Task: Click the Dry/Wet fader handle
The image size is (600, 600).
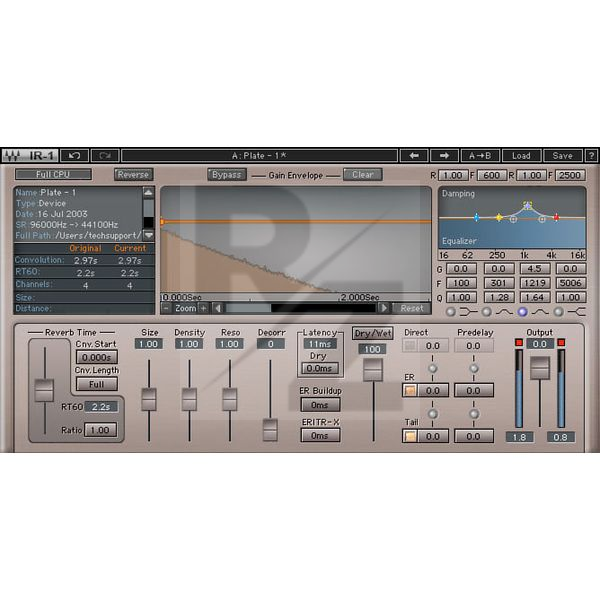Action: coord(373,370)
